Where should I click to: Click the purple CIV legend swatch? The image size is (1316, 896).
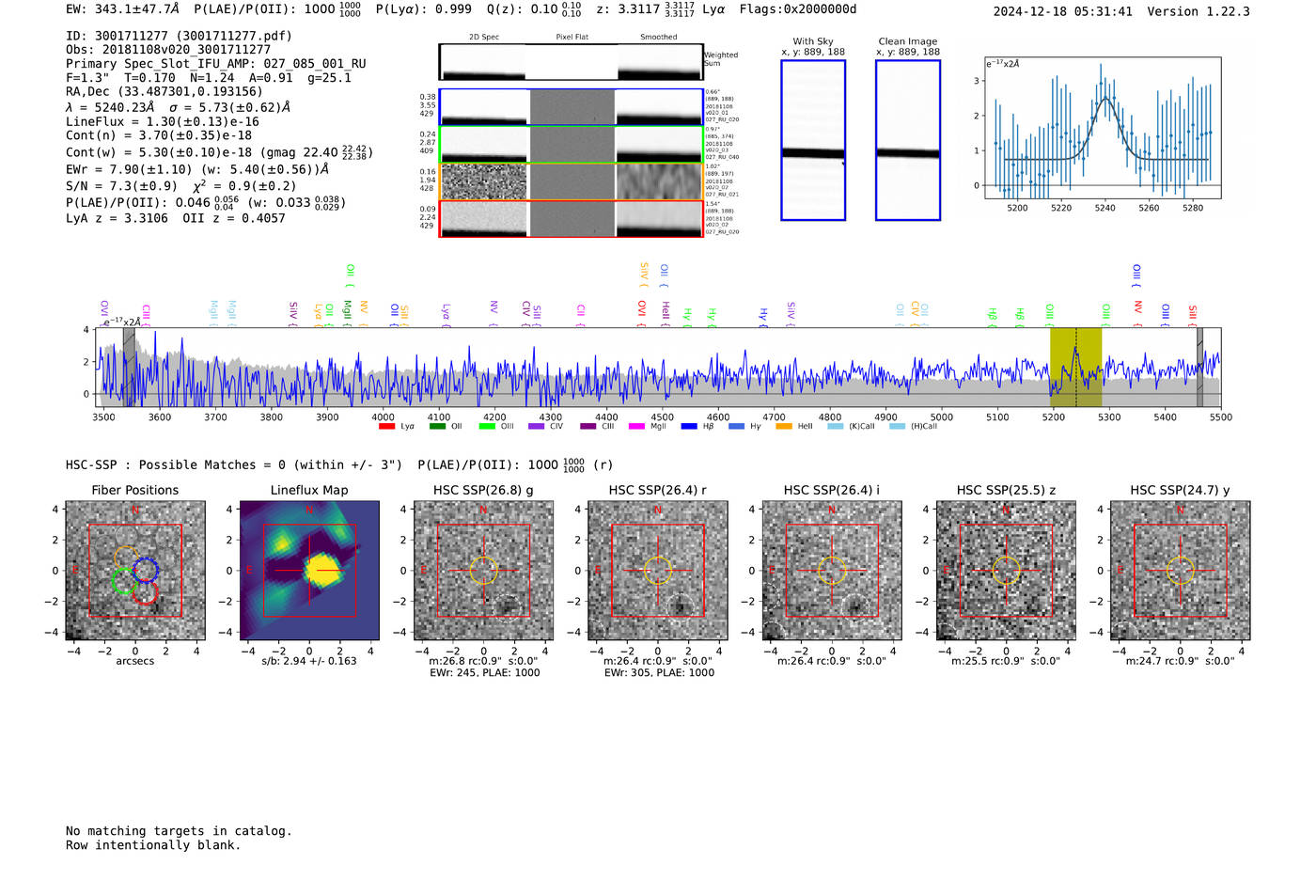537,427
